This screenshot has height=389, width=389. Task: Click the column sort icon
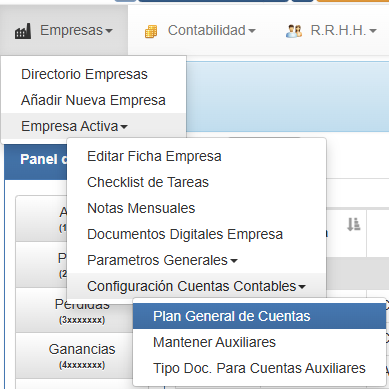point(353,224)
